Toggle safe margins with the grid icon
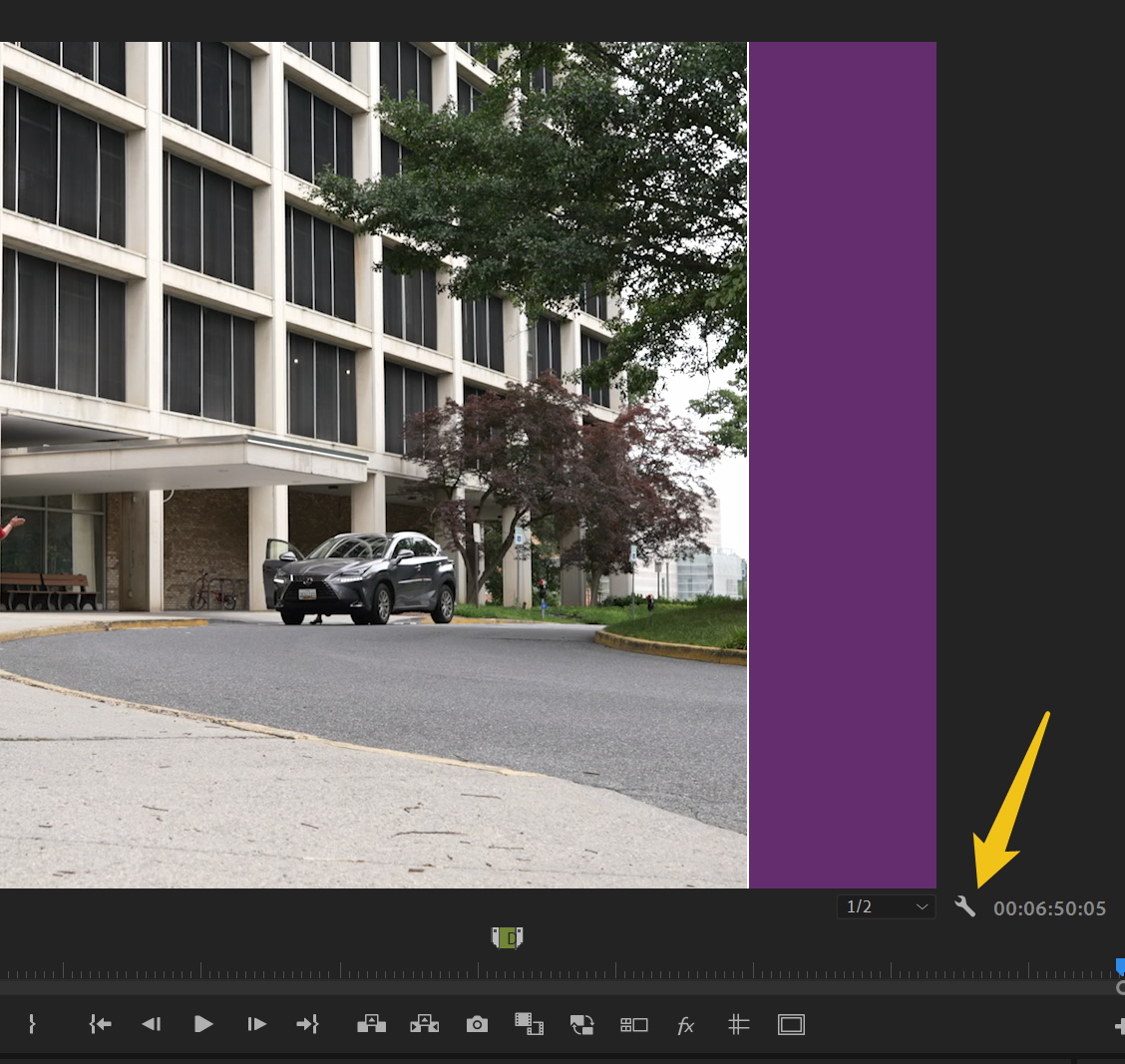The height and width of the screenshot is (1064, 1125). 738,1024
